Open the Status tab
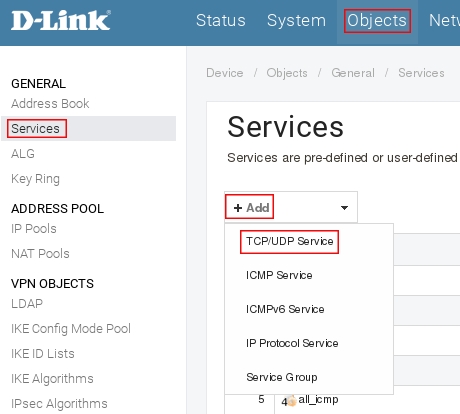The height and width of the screenshot is (414, 460). click(x=221, y=21)
